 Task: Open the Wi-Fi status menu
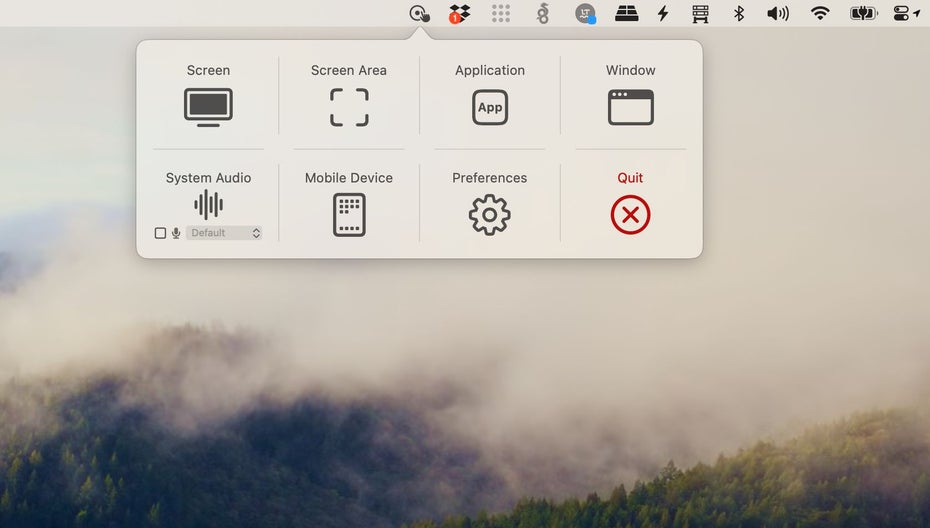(x=820, y=14)
